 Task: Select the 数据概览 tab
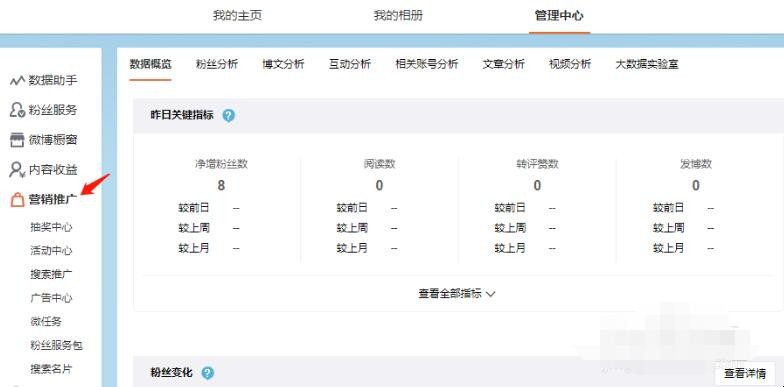pos(150,64)
